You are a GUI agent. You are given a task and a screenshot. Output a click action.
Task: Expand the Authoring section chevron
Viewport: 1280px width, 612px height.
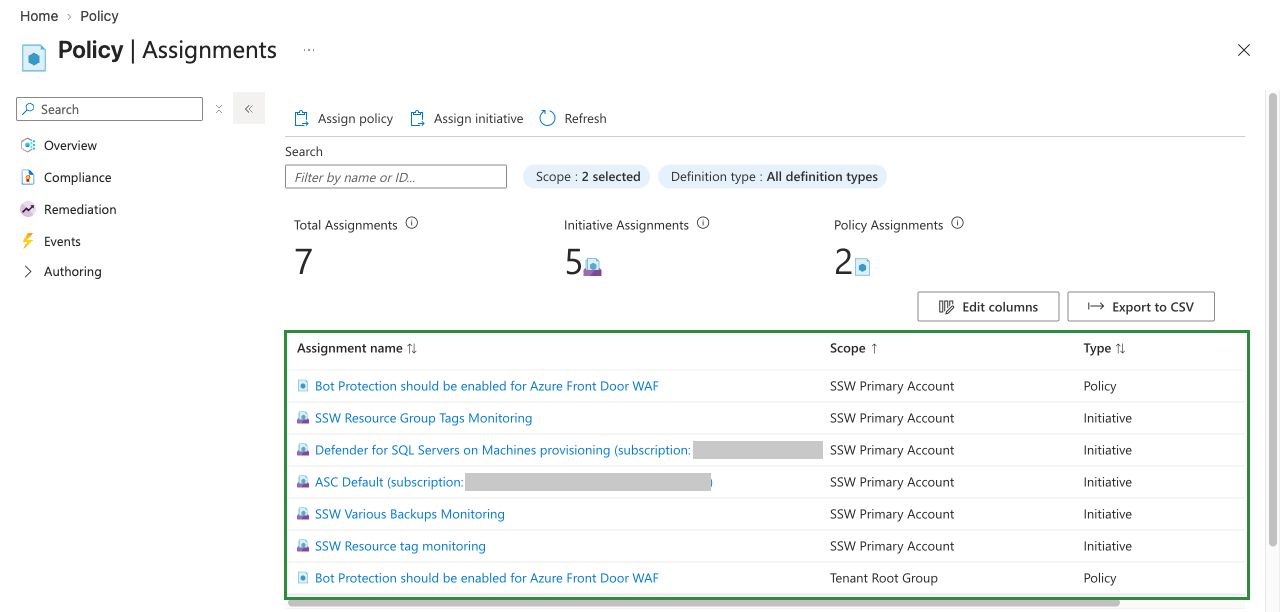[x=28, y=272]
